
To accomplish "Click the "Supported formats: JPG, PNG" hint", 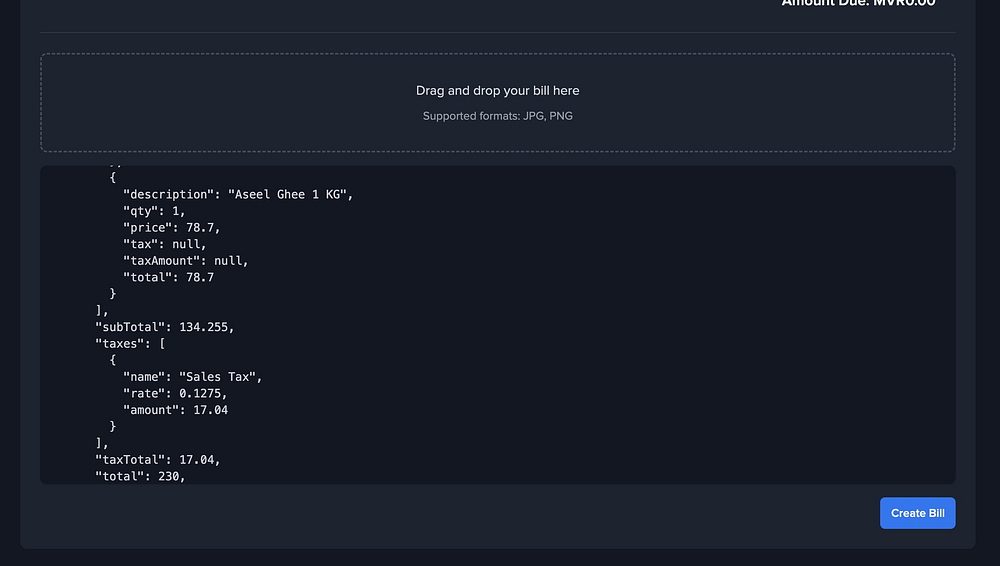I will tap(497, 116).
